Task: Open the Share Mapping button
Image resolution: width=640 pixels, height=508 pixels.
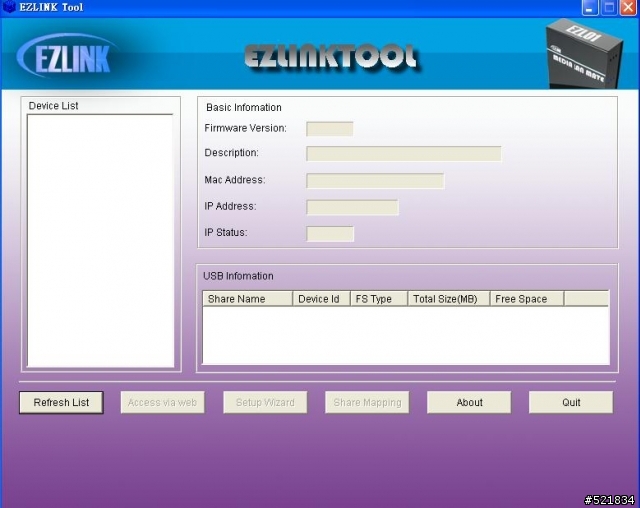Action: (x=367, y=403)
